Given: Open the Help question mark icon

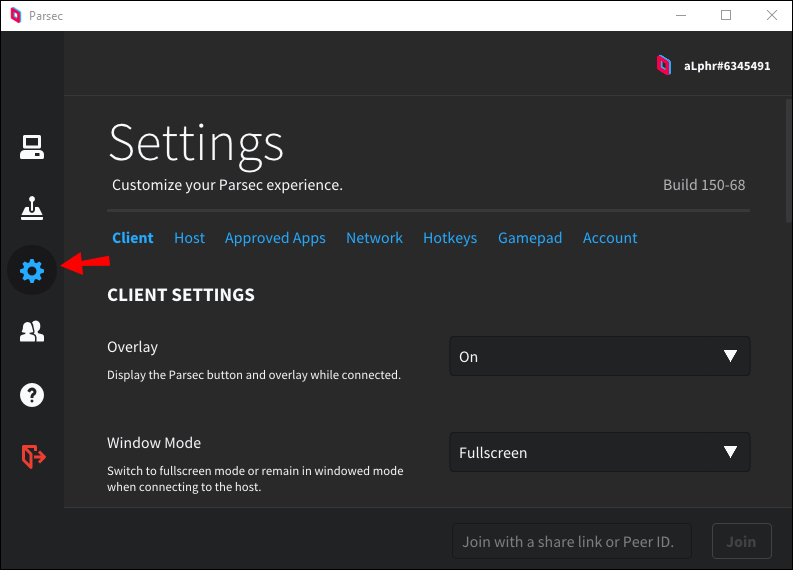Looking at the screenshot, I should tap(32, 395).
